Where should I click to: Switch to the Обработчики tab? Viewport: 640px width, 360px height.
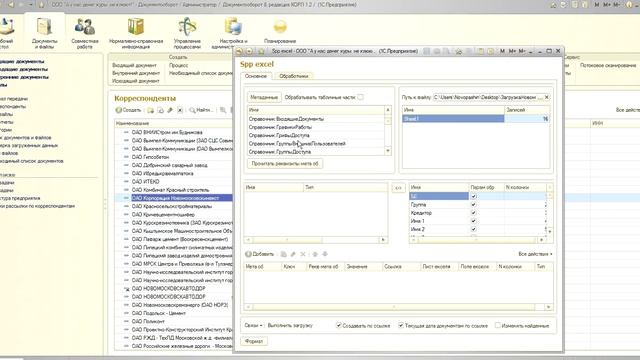pos(294,76)
